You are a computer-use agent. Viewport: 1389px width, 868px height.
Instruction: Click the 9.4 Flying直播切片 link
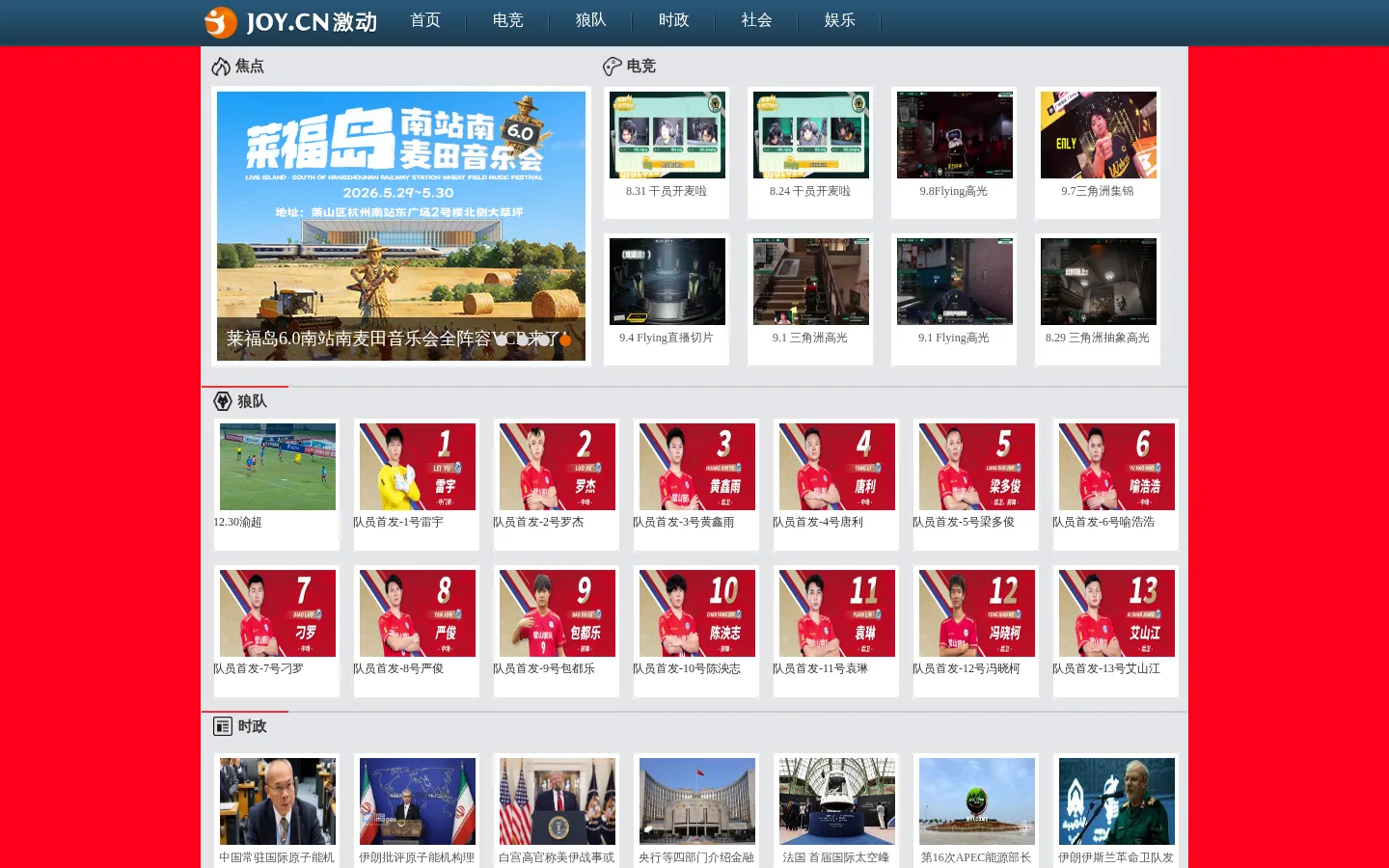click(667, 338)
